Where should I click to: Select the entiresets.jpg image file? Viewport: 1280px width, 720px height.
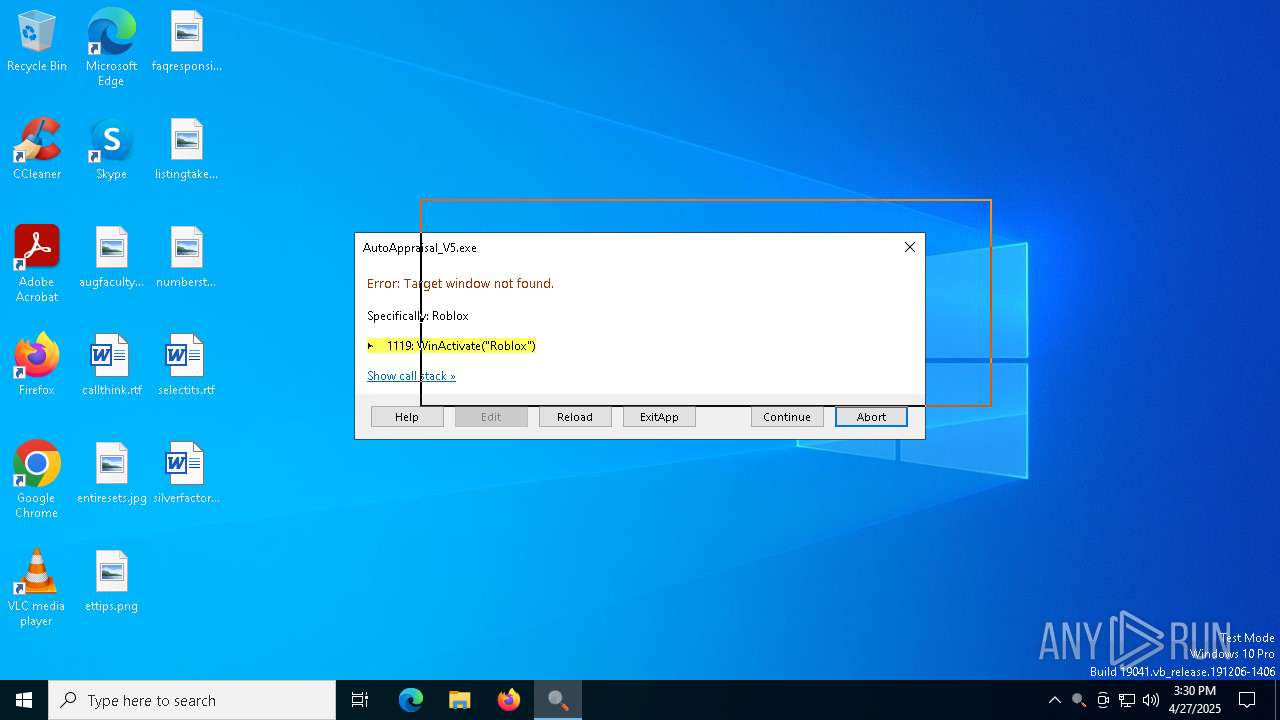[111, 474]
